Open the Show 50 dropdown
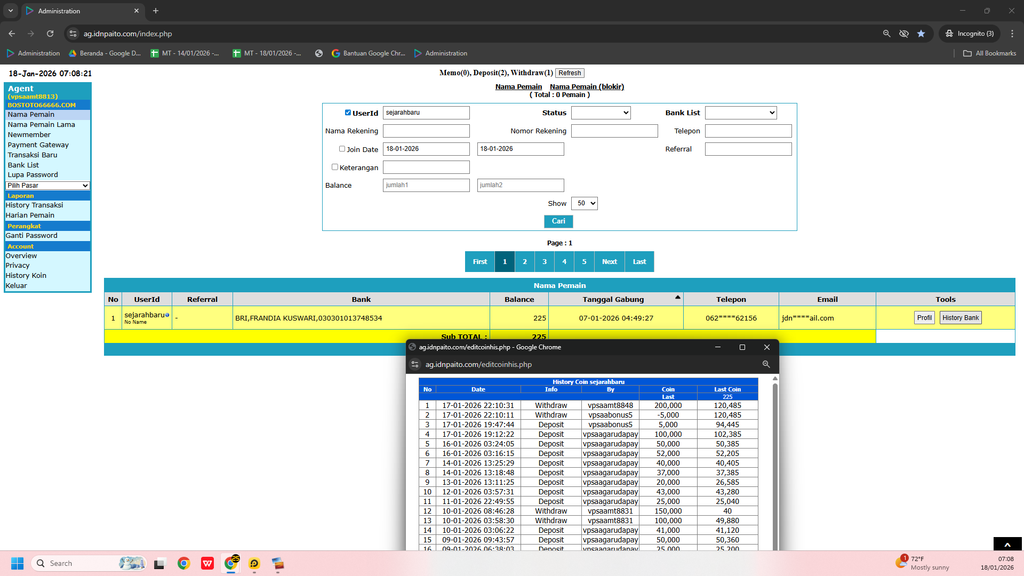1024x576 pixels. click(x=584, y=203)
